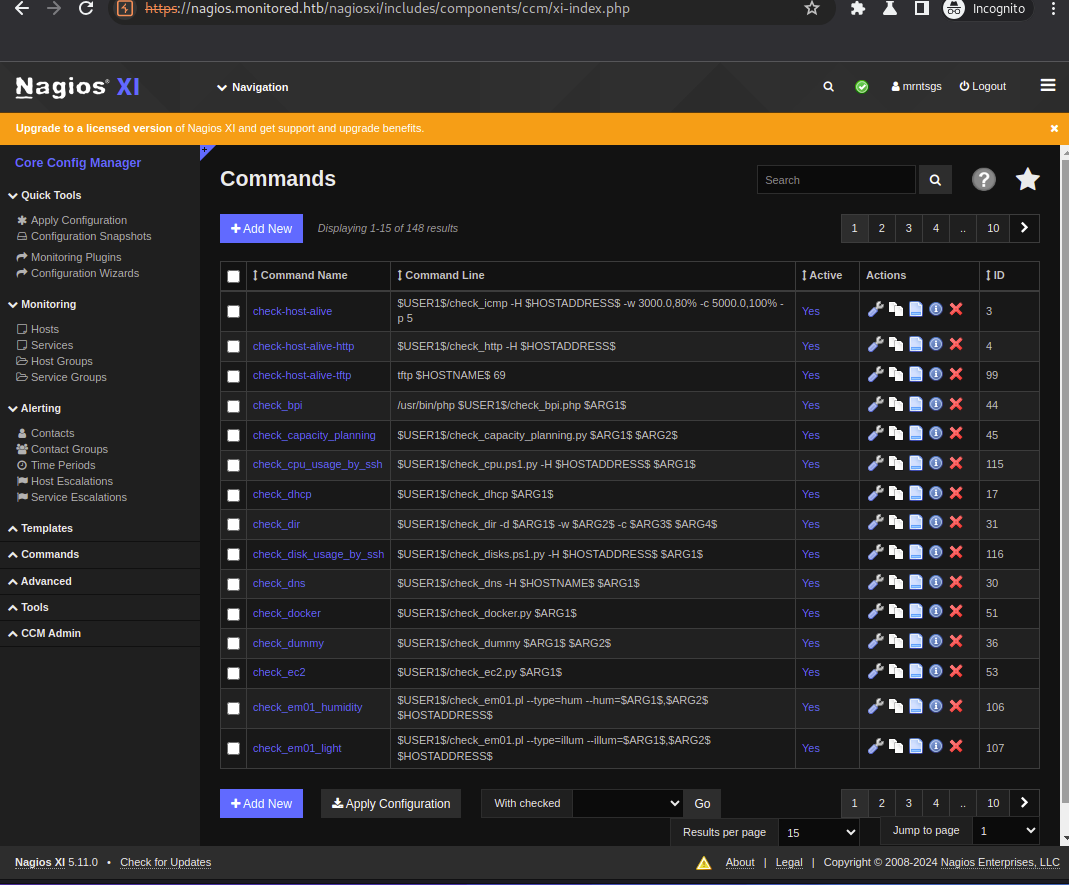Click the info icon for check_dns row
The image size is (1069, 885).
(x=935, y=582)
